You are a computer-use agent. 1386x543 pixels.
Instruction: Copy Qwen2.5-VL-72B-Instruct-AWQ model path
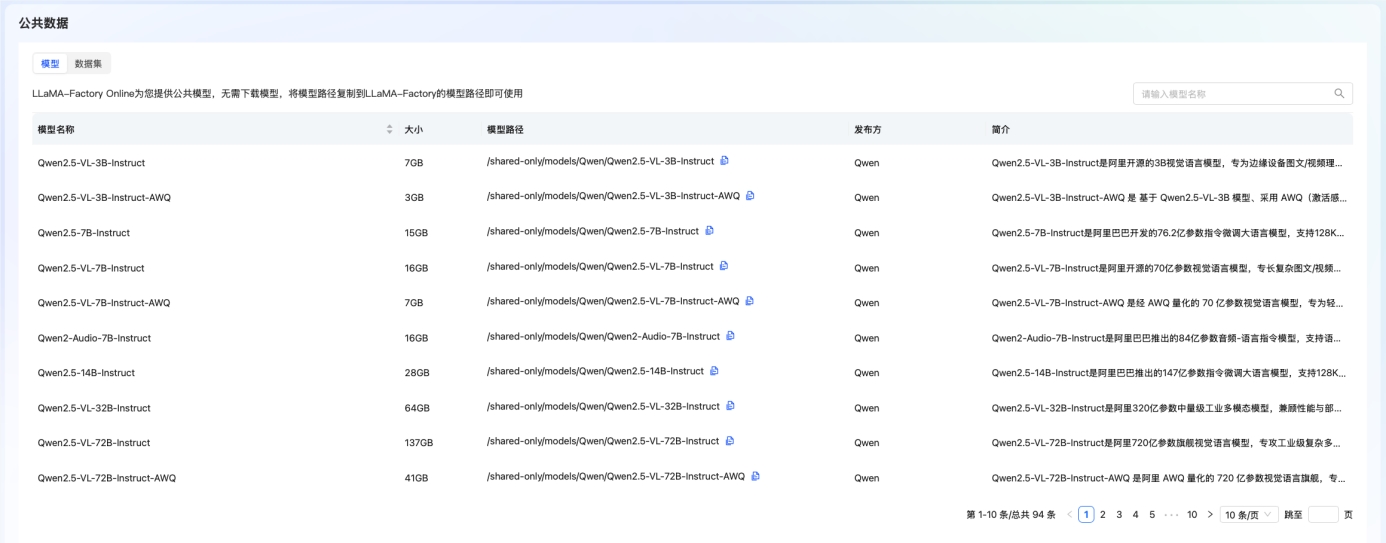click(x=756, y=476)
